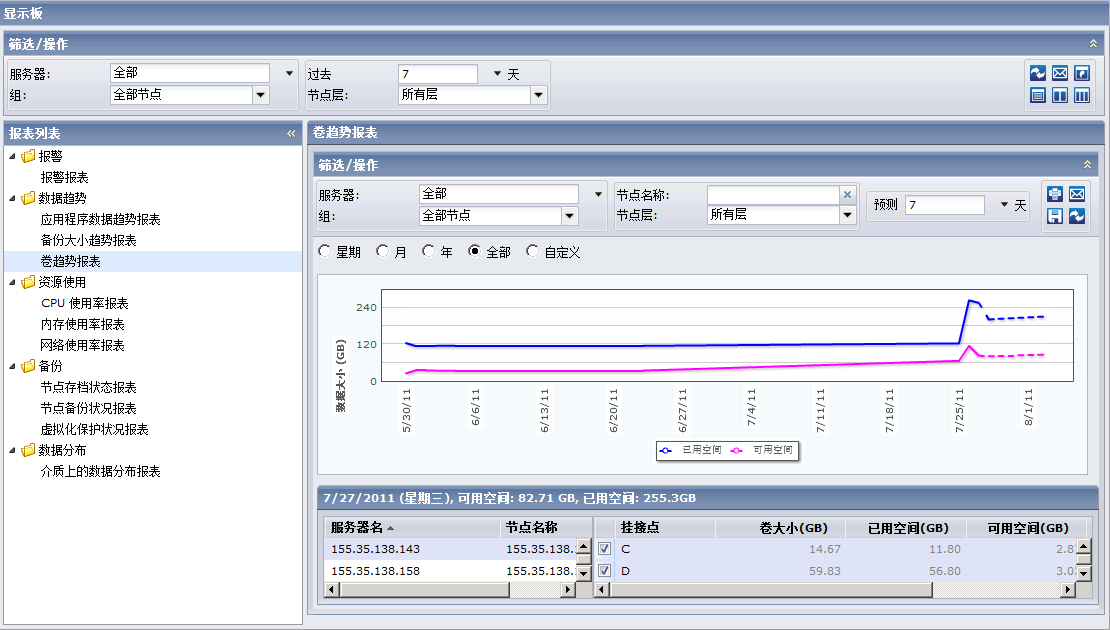Switch dashboard to three-column layout

coord(1088,93)
